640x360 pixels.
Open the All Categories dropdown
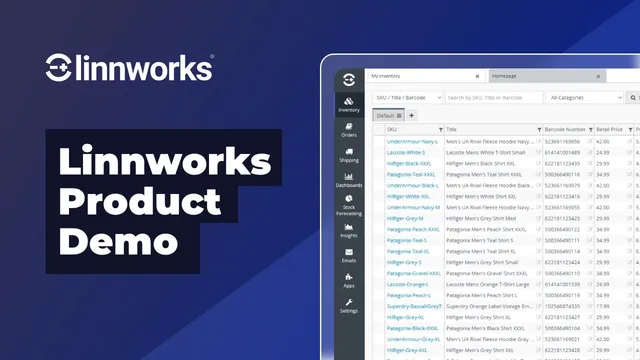coord(585,98)
